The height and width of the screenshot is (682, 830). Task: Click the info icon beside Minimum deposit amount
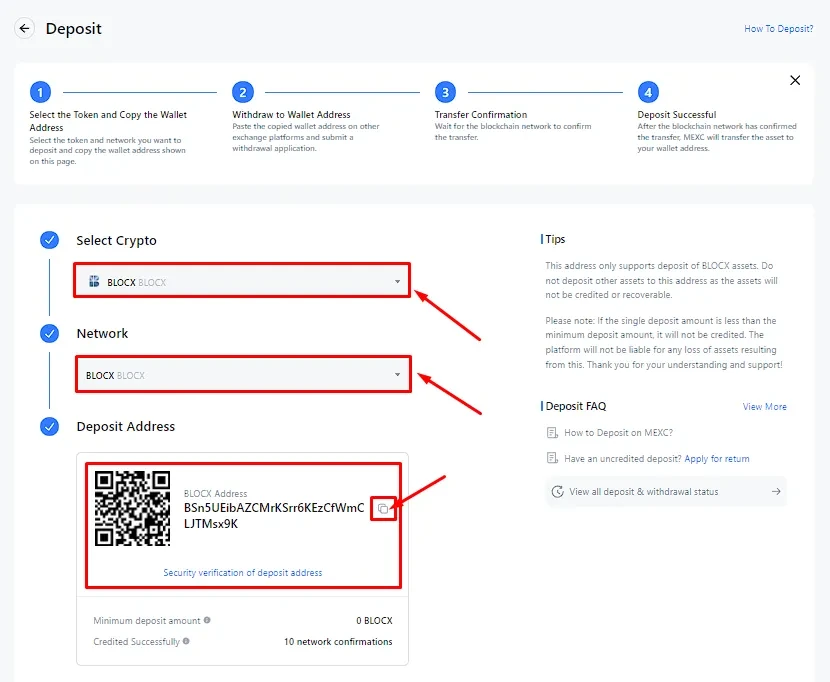207,621
